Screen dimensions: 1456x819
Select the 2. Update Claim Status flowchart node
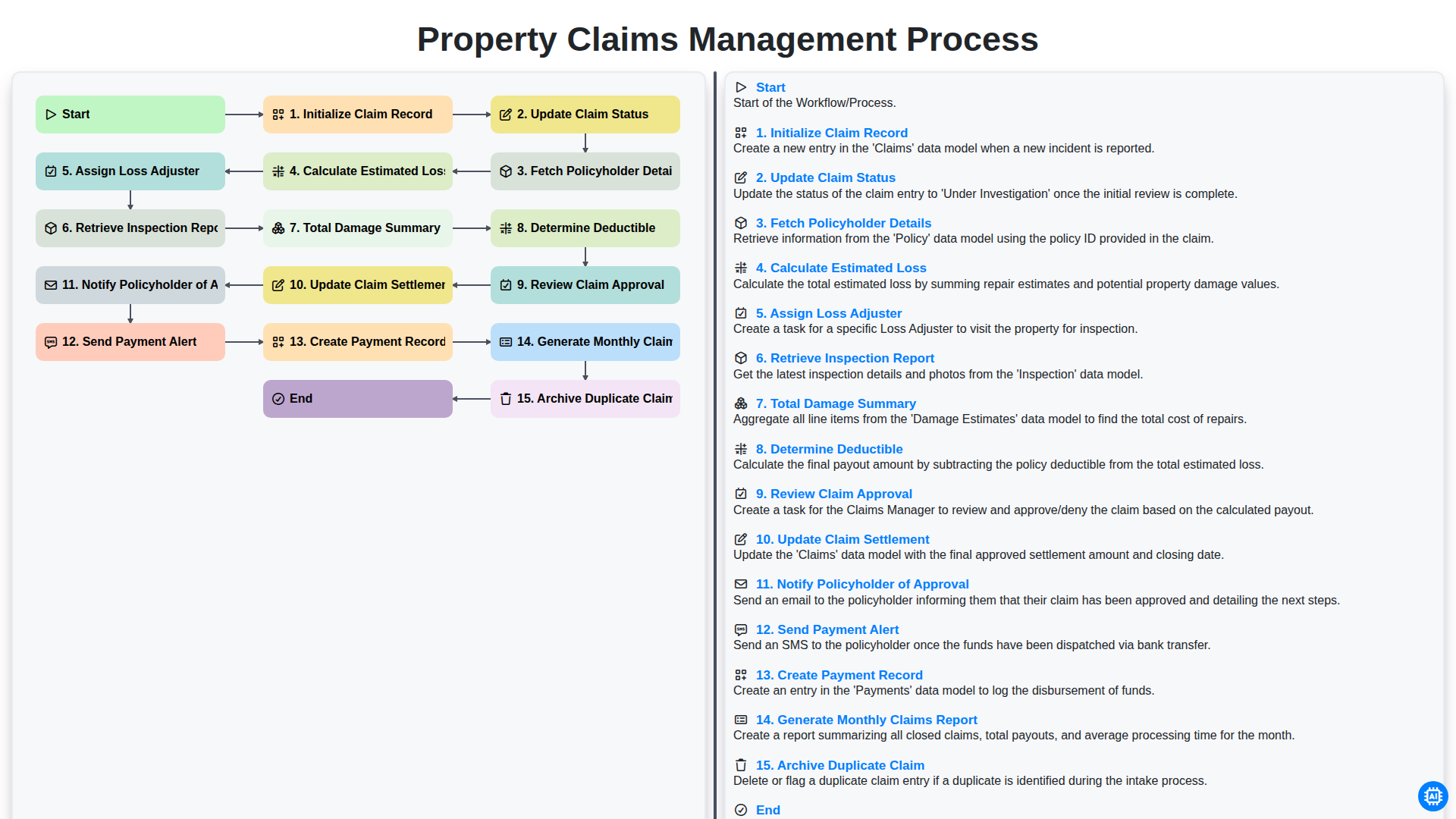pos(585,115)
